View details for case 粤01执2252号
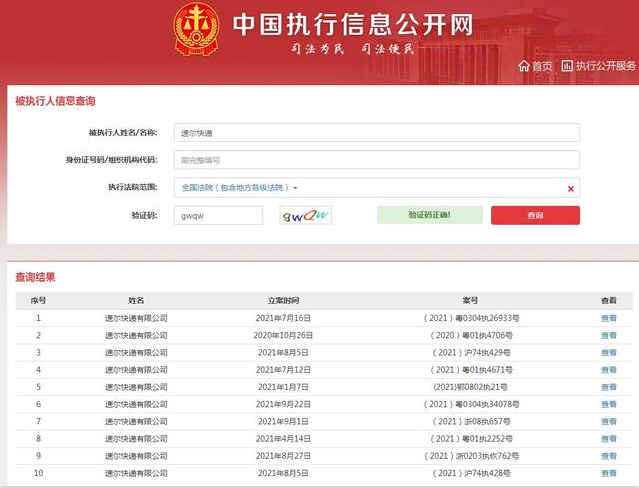The width and height of the screenshot is (639, 488). click(x=608, y=439)
